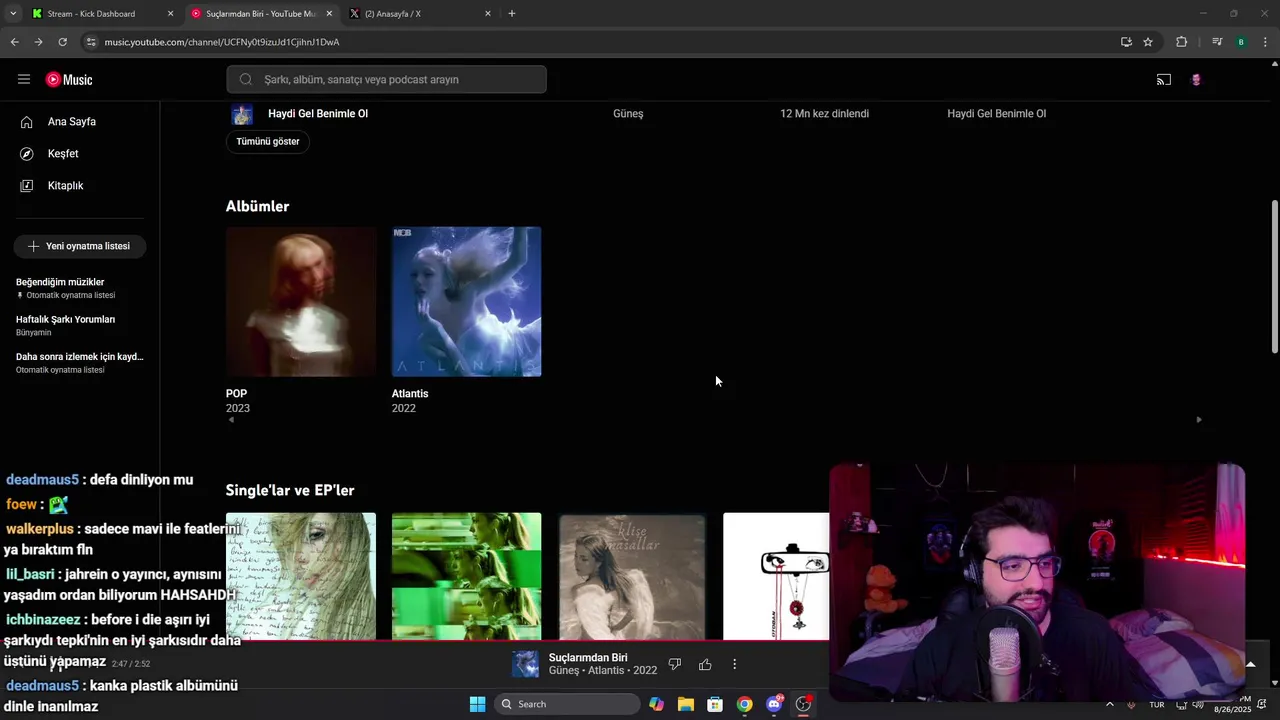Screen dimensions: 1280x720
Task: Go forward in browser
Action: click(38, 42)
